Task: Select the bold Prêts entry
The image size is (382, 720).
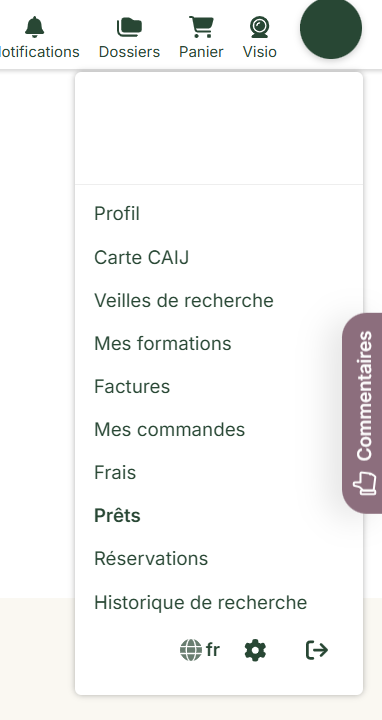Action: click(117, 516)
